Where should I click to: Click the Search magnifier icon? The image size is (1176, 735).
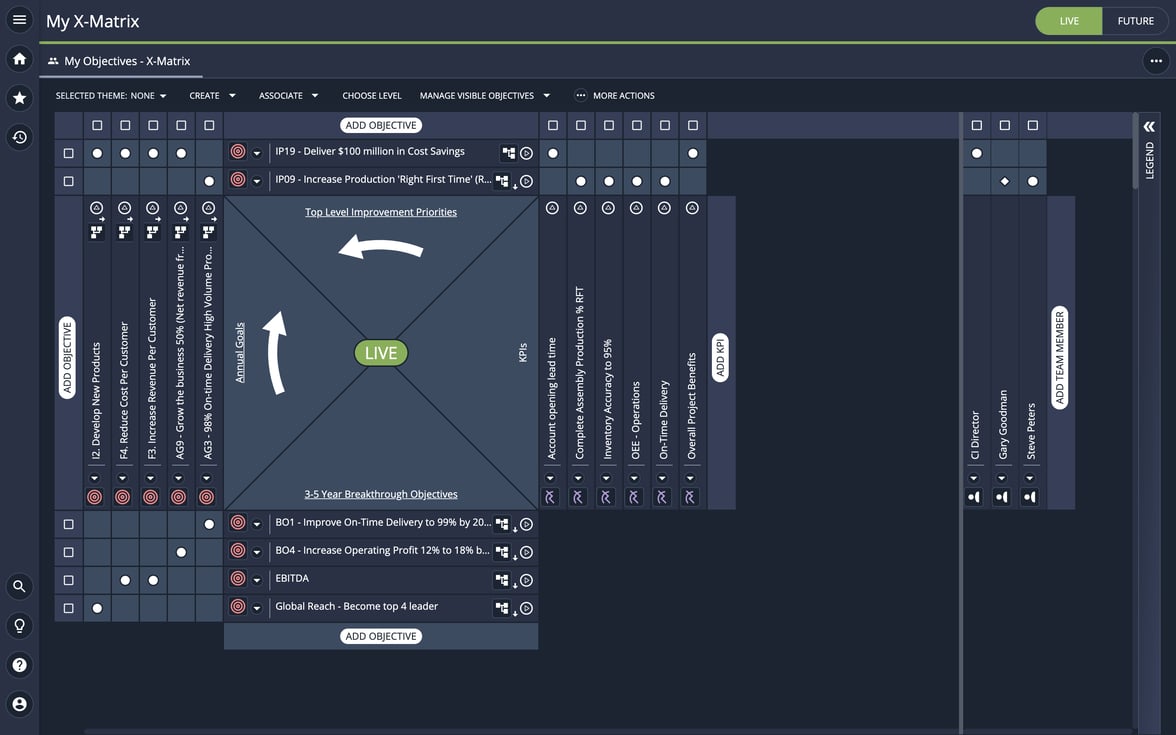coord(19,587)
